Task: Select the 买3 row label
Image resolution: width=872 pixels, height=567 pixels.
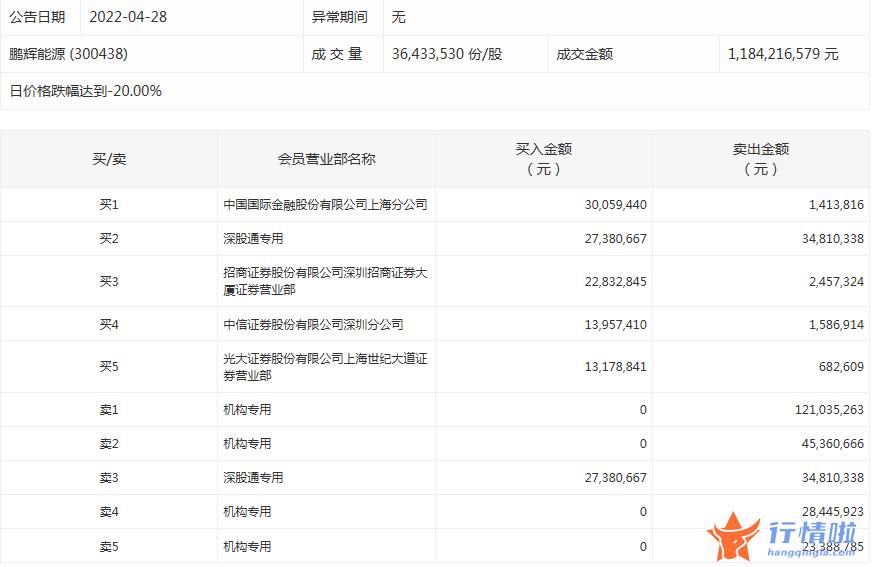Action: point(109,281)
